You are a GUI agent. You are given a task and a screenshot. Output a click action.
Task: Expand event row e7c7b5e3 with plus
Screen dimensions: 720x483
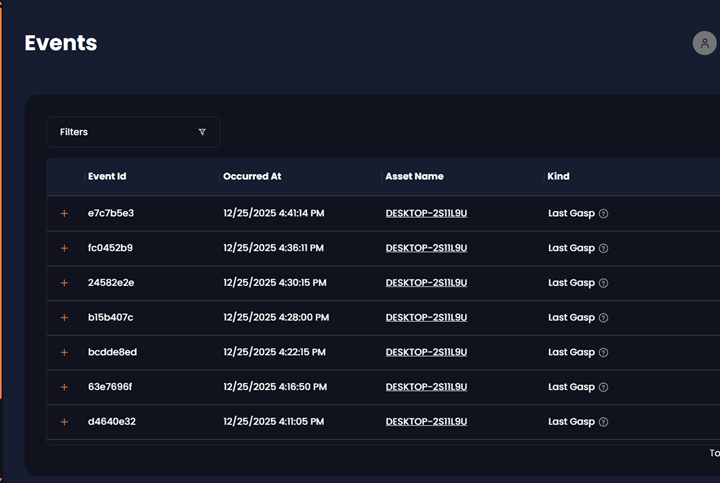pos(65,213)
